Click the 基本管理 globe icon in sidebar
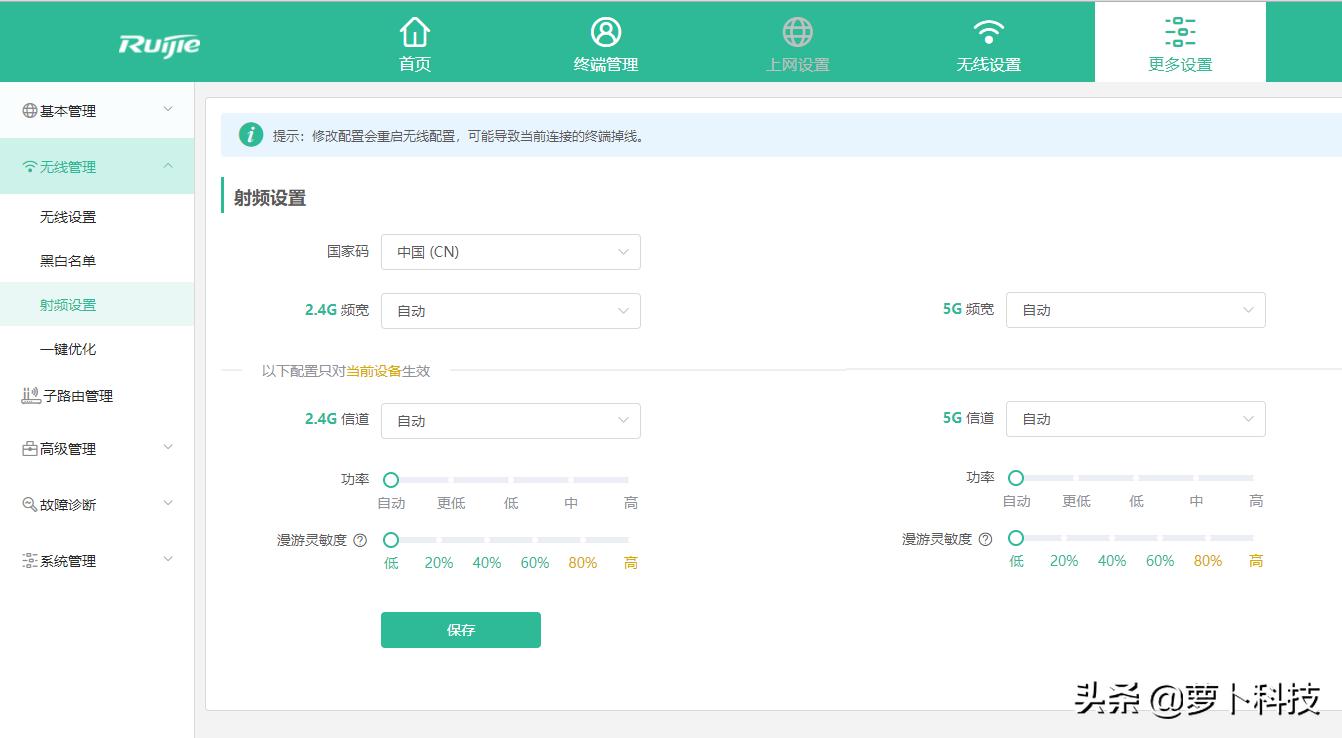Screen dimensions: 1342x738 pyautogui.click(x=29, y=109)
